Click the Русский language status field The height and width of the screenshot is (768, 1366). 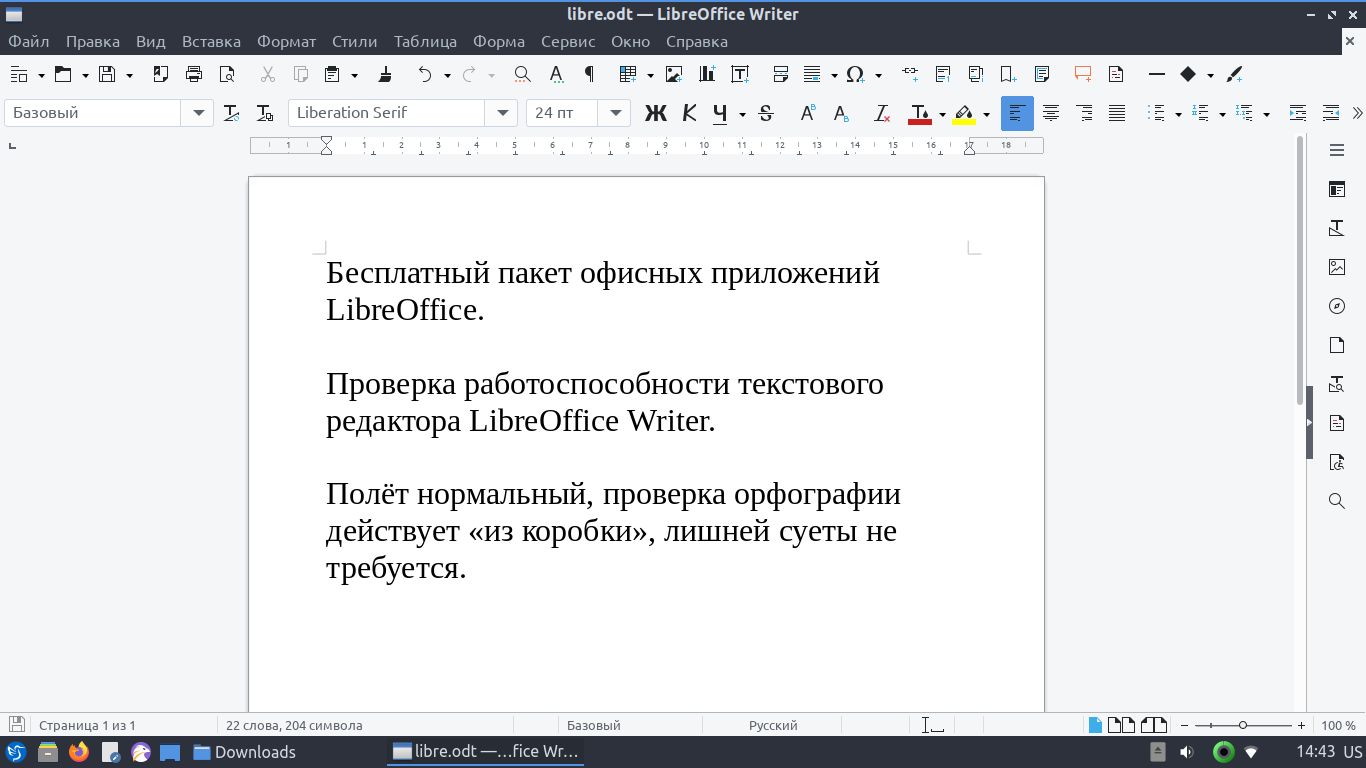(773, 725)
